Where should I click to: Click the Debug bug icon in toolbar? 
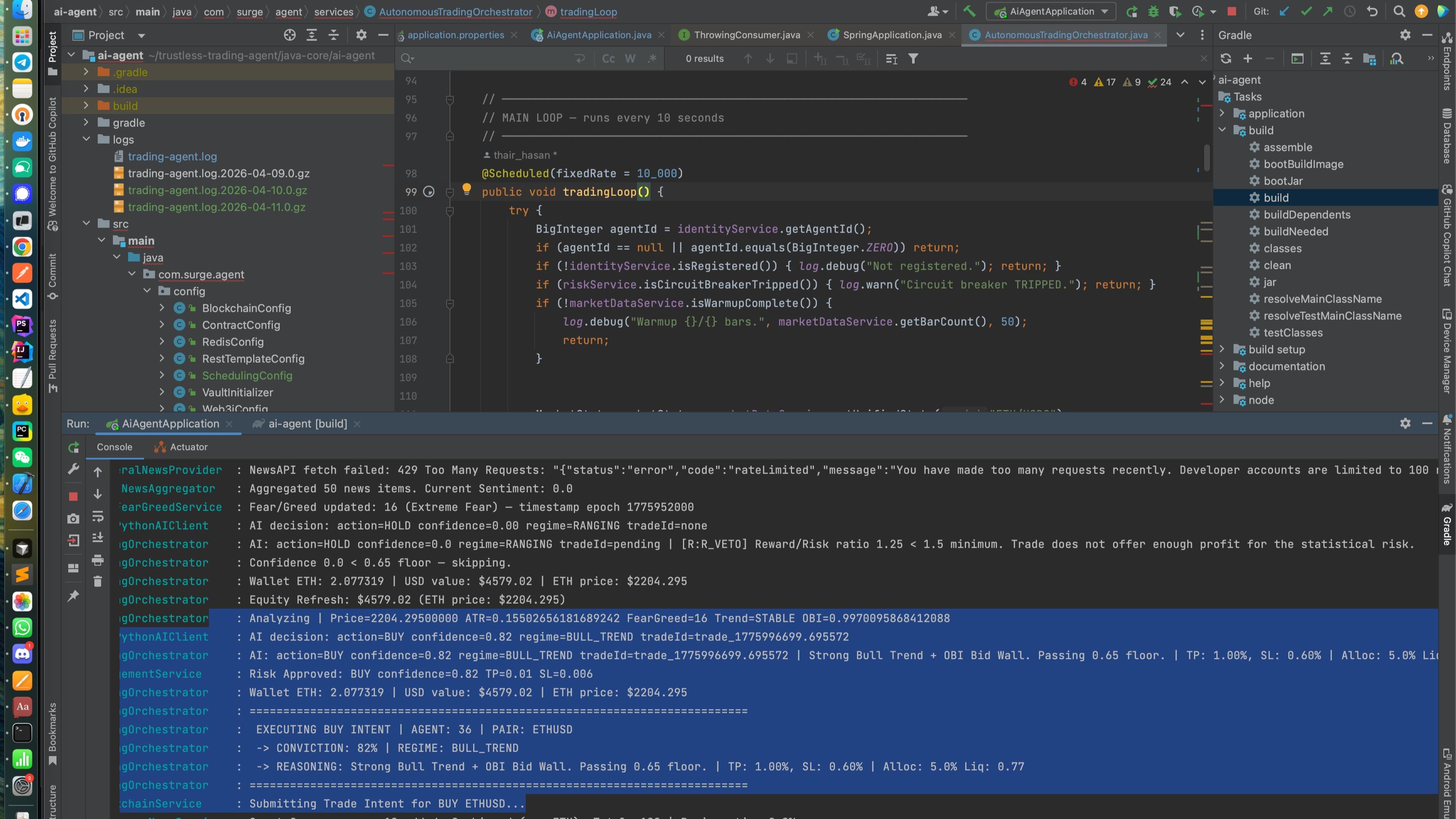pyautogui.click(x=1154, y=11)
